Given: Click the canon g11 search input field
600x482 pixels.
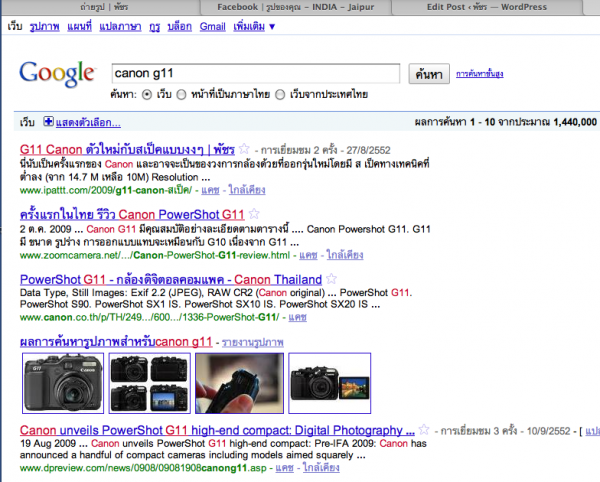Looking at the screenshot, I should click(x=256, y=73).
